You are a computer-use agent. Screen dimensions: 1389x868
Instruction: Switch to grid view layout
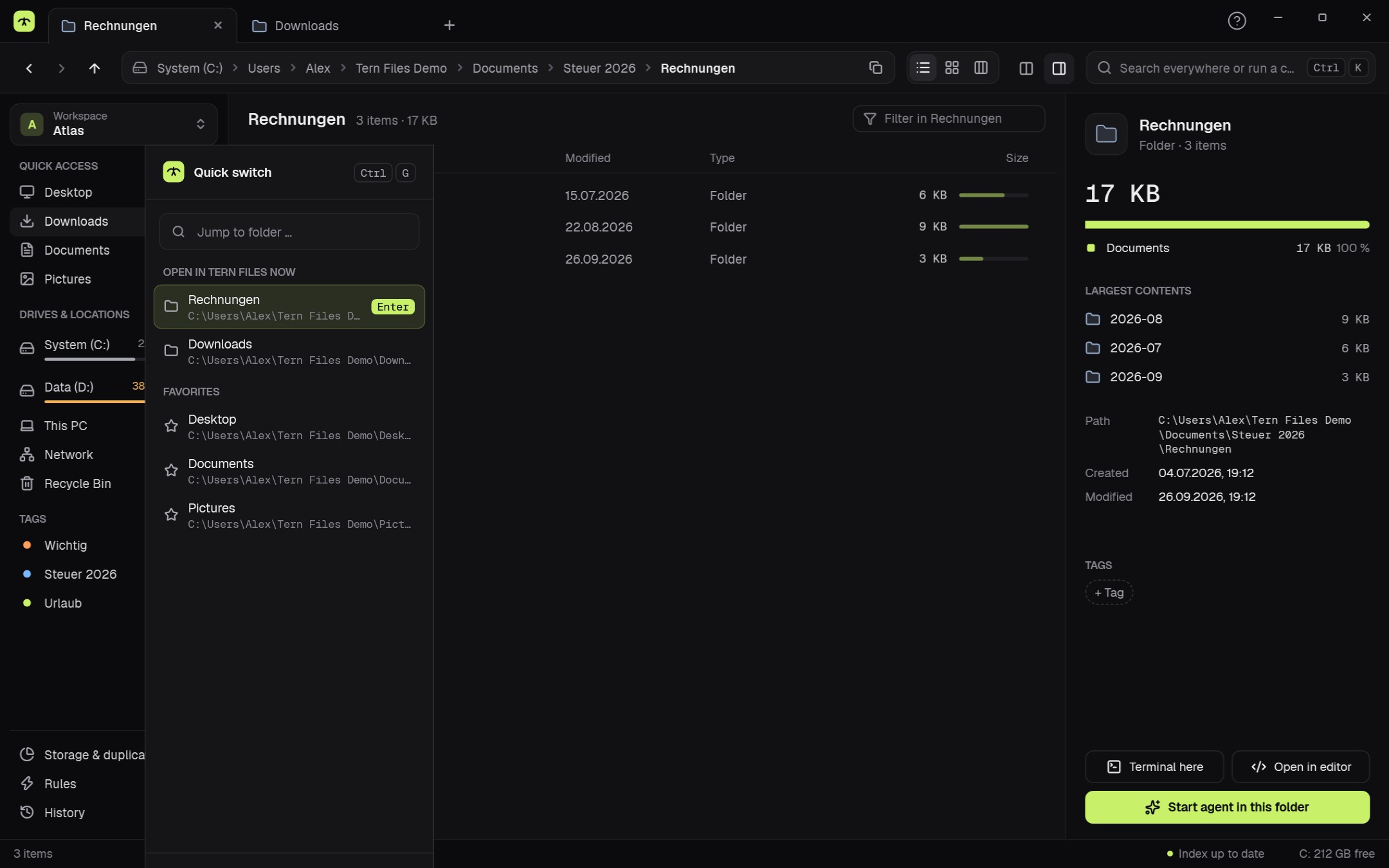(x=952, y=68)
